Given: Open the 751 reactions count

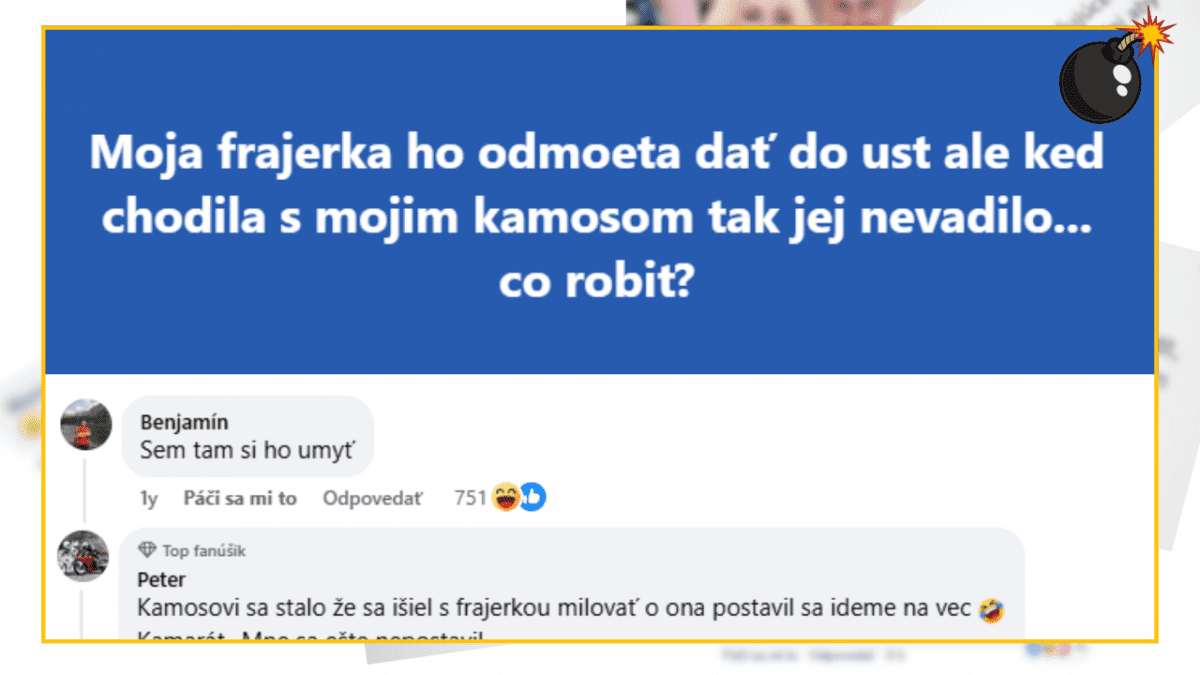Looking at the screenshot, I should (x=470, y=498).
